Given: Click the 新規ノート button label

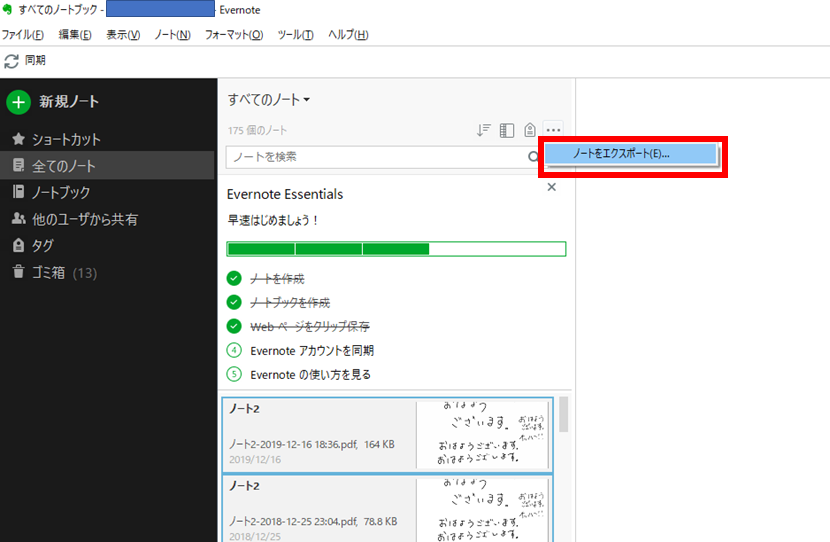Looking at the screenshot, I should [69, 102].
